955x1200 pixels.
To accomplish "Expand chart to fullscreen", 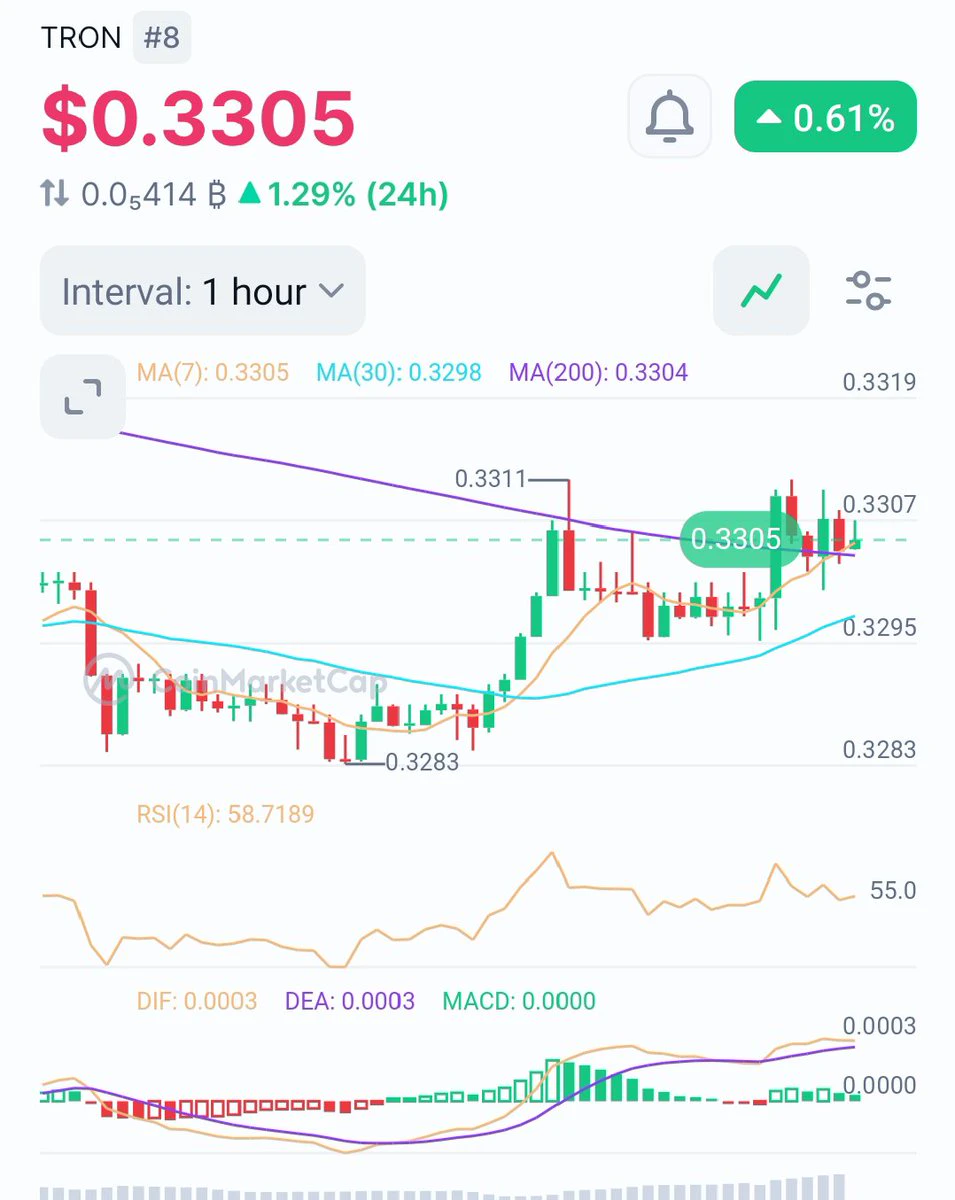I will pos(83,396).
